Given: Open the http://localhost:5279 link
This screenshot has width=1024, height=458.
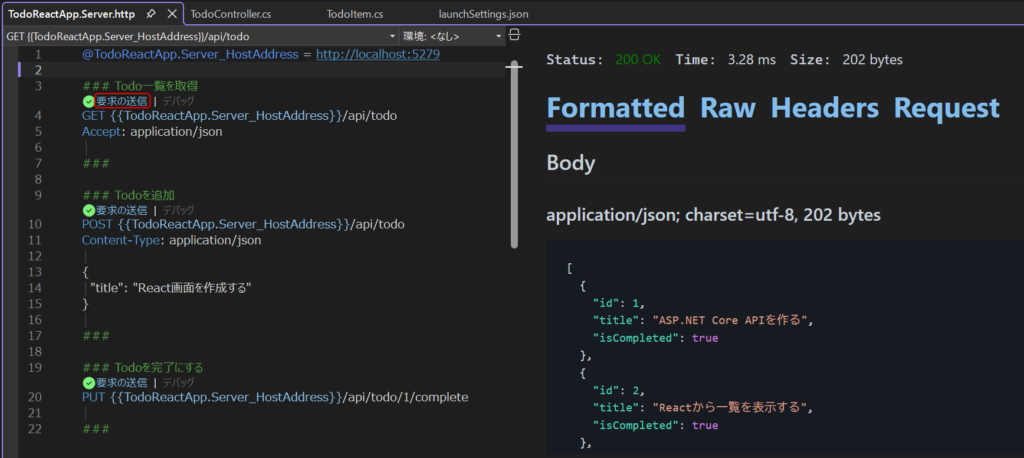Looking at the screenshot, I should [x=377, y=54].
